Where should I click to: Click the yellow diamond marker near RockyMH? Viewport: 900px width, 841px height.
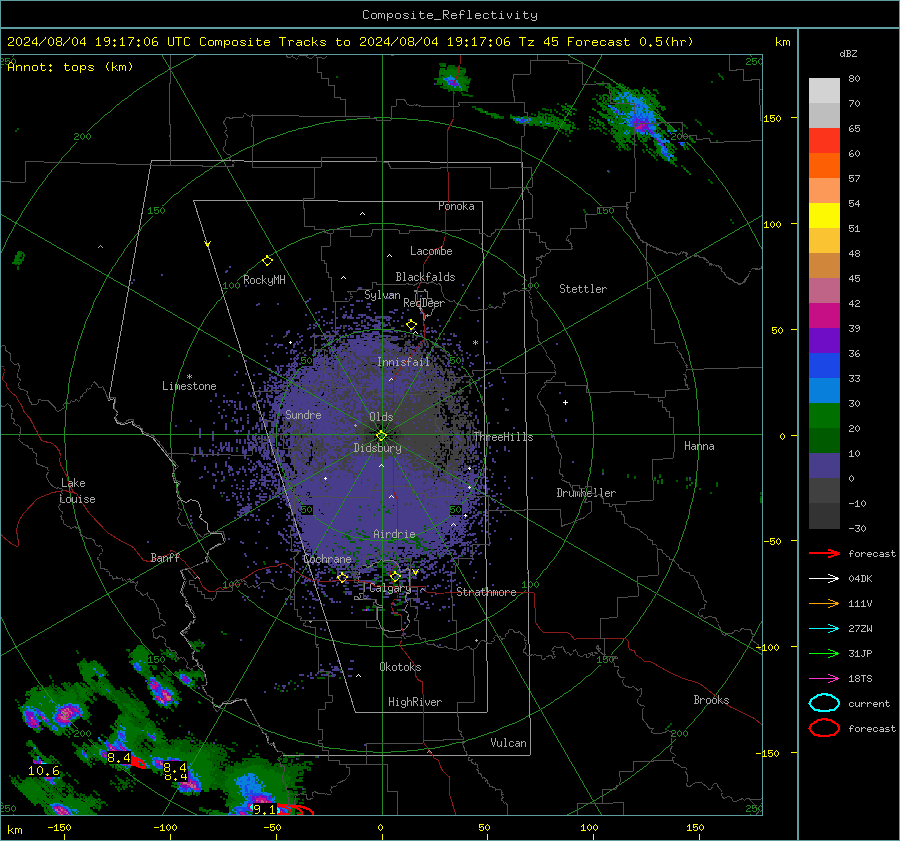coord(267,261)
